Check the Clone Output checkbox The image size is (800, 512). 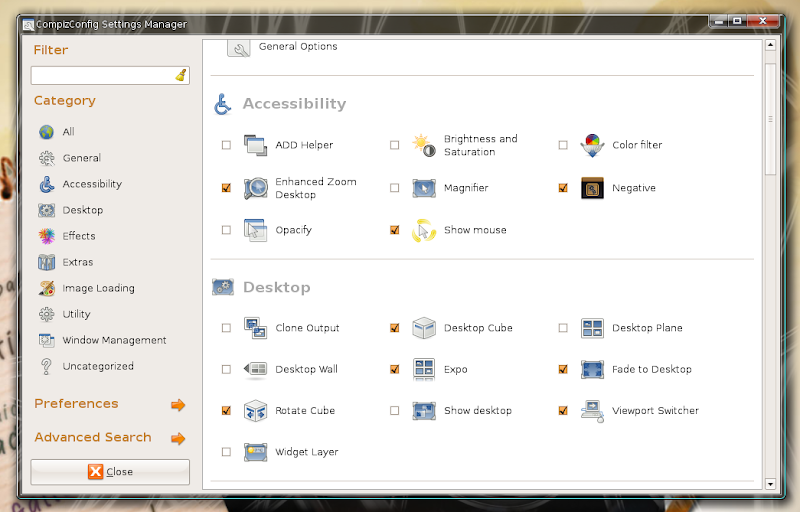[x=226, y=328]
